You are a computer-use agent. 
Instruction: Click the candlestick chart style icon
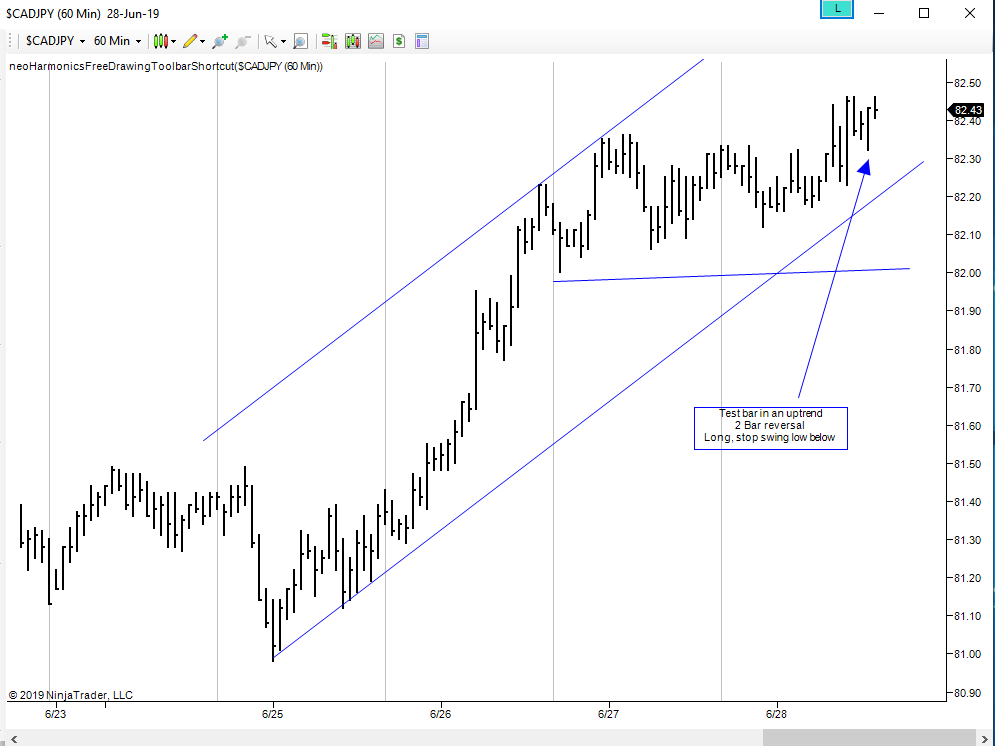coord(161,41)
